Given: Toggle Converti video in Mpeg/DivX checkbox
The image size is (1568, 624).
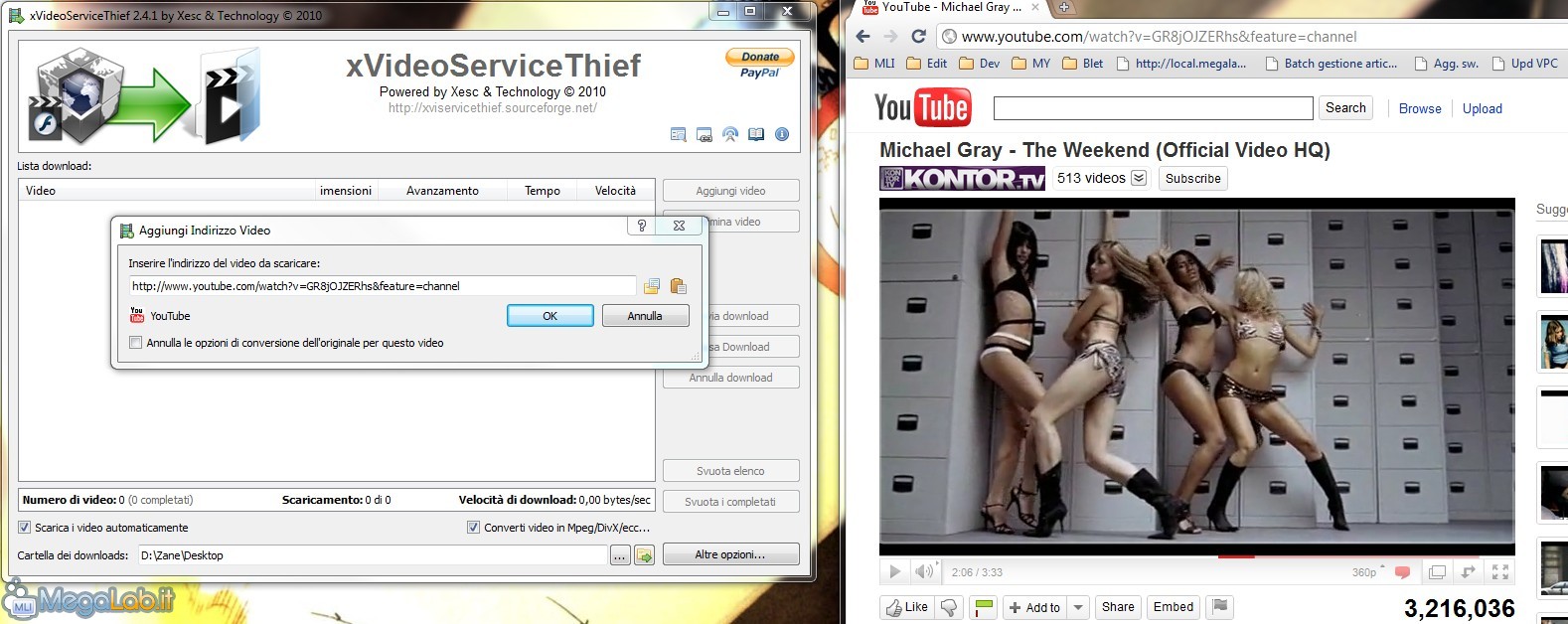Looking at the screenshot, I should (x=474, y=528).
